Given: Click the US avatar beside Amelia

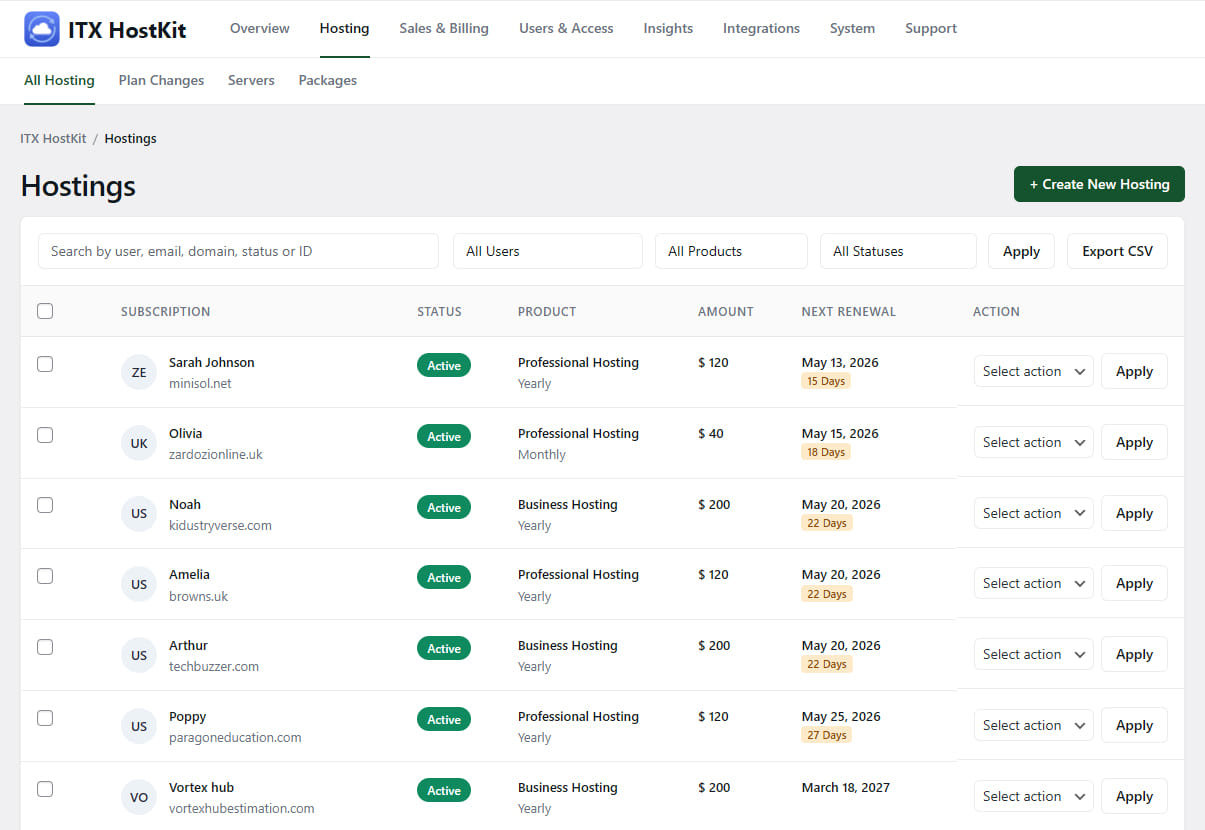Looking at the screenshot, I should click(x=139, y=584).
